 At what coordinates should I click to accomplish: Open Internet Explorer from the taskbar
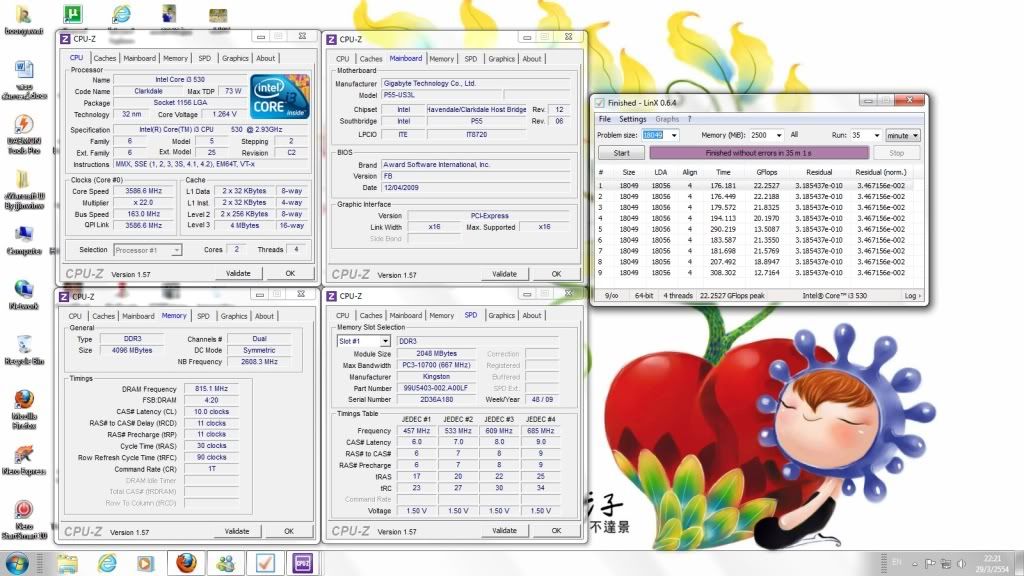[x=106, y=561]
